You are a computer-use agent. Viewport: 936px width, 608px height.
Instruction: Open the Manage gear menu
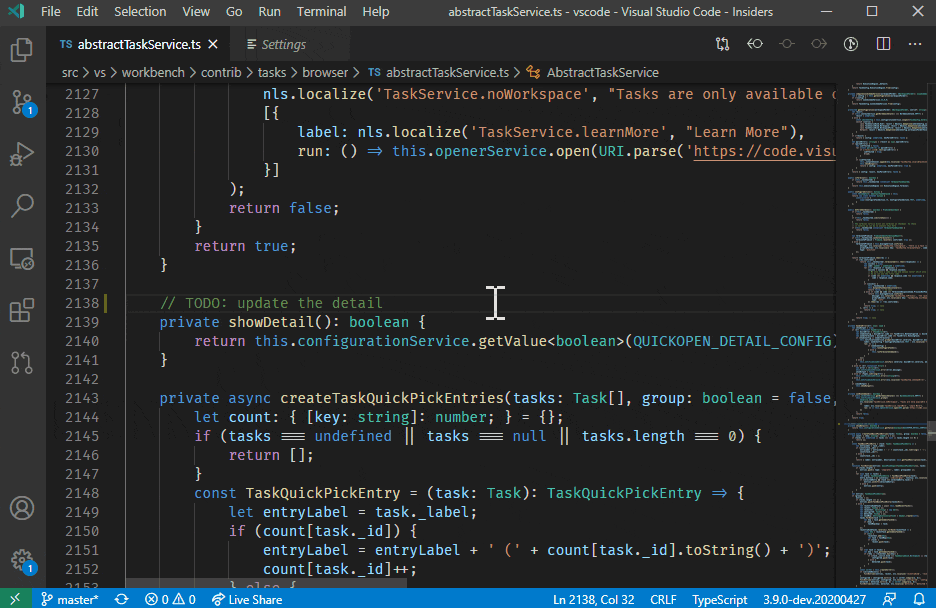22,559
